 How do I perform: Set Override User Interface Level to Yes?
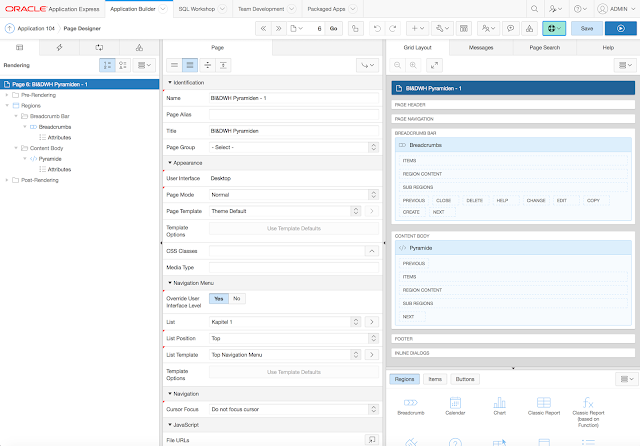[x=219, y=299]
